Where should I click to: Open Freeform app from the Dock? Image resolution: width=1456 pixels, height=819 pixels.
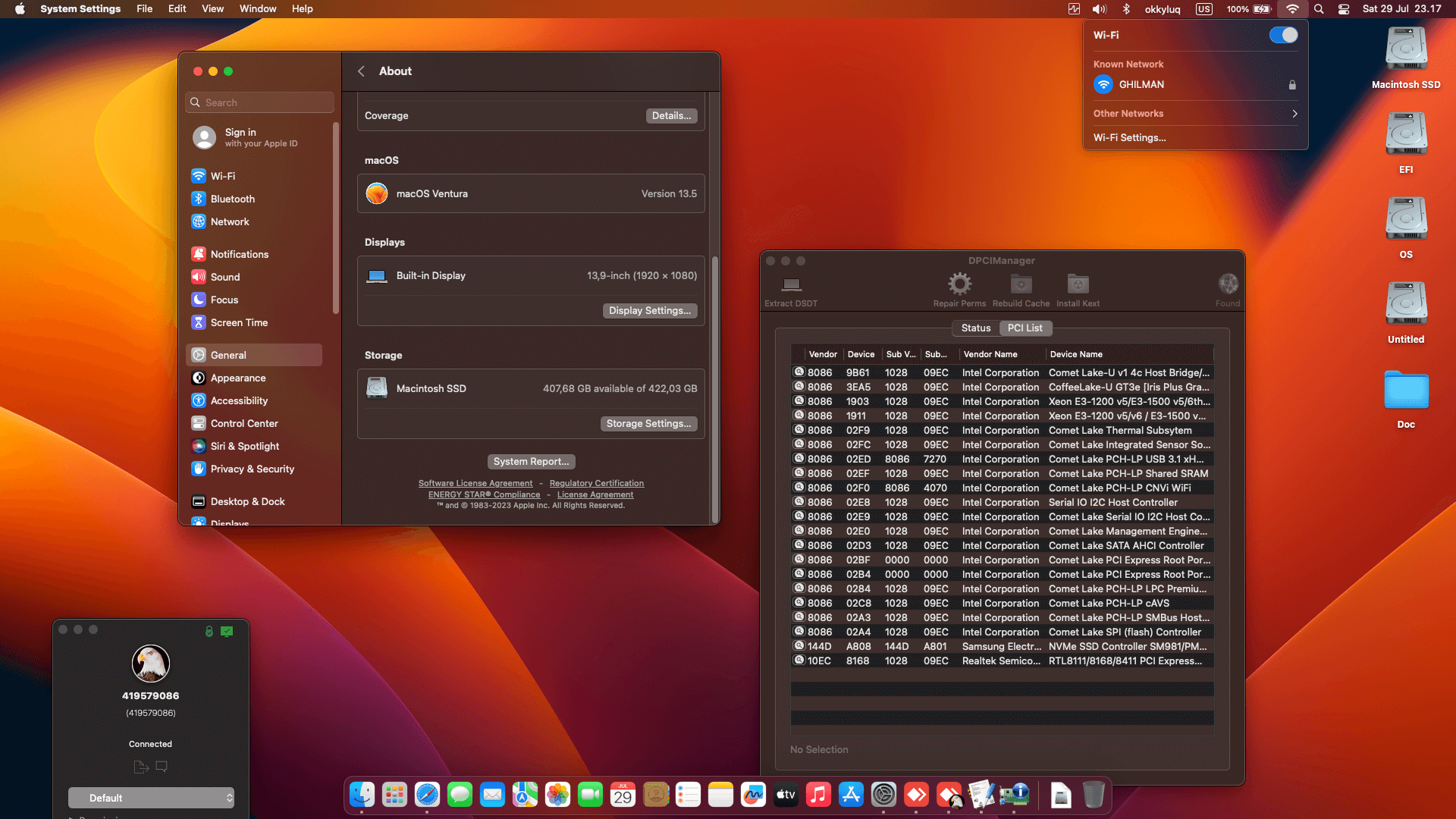753,795
